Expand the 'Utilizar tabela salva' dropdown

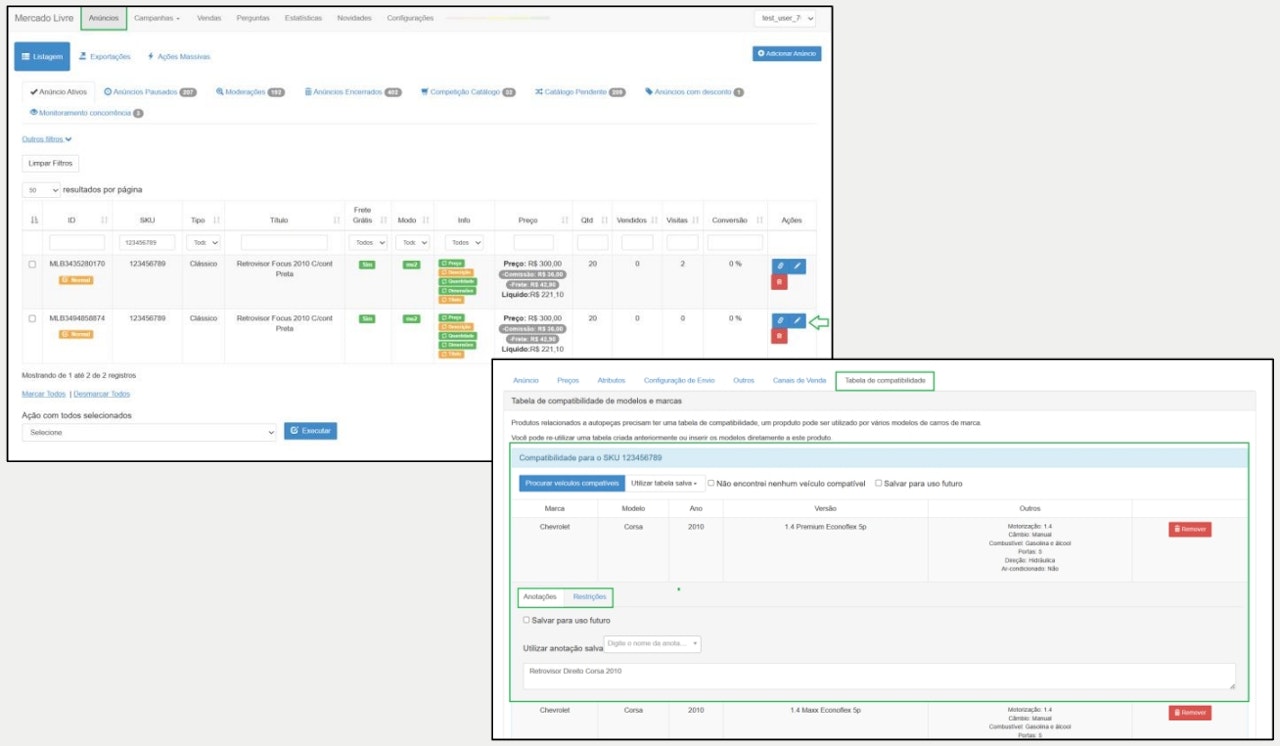[663, 483]
